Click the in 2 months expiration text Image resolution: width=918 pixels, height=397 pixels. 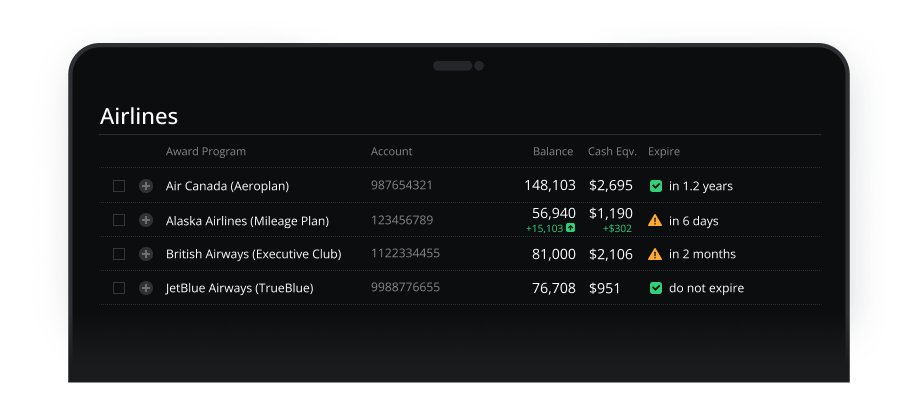(702, 254)
